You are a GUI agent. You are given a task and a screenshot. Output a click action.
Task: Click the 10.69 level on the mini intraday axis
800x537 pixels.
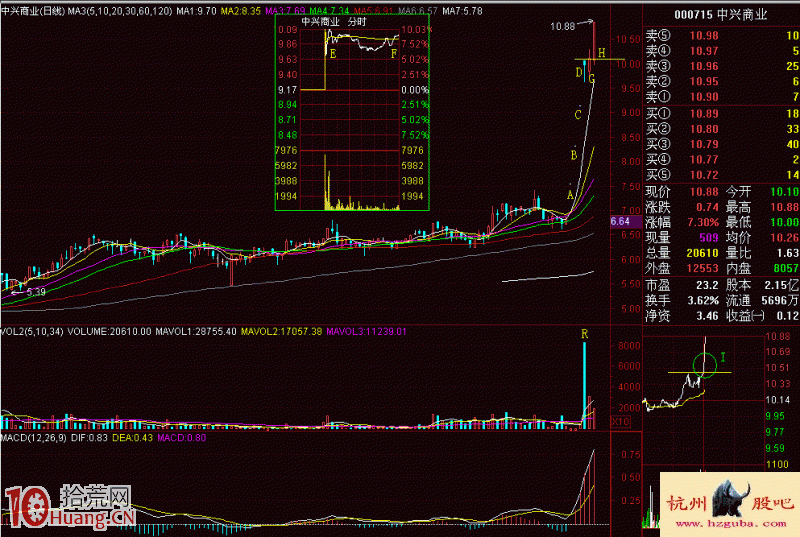[x=778, y=352]
